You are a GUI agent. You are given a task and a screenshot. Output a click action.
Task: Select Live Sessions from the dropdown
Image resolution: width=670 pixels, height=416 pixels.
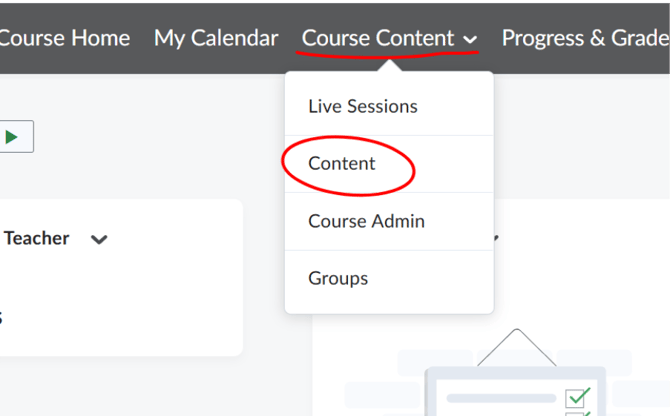pyautogui.click(x=363, y=106)
